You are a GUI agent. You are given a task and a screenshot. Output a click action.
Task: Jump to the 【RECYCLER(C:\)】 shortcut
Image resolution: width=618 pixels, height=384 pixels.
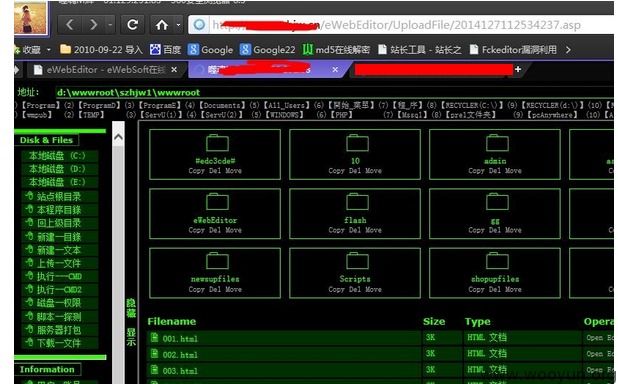click(471, 106)
